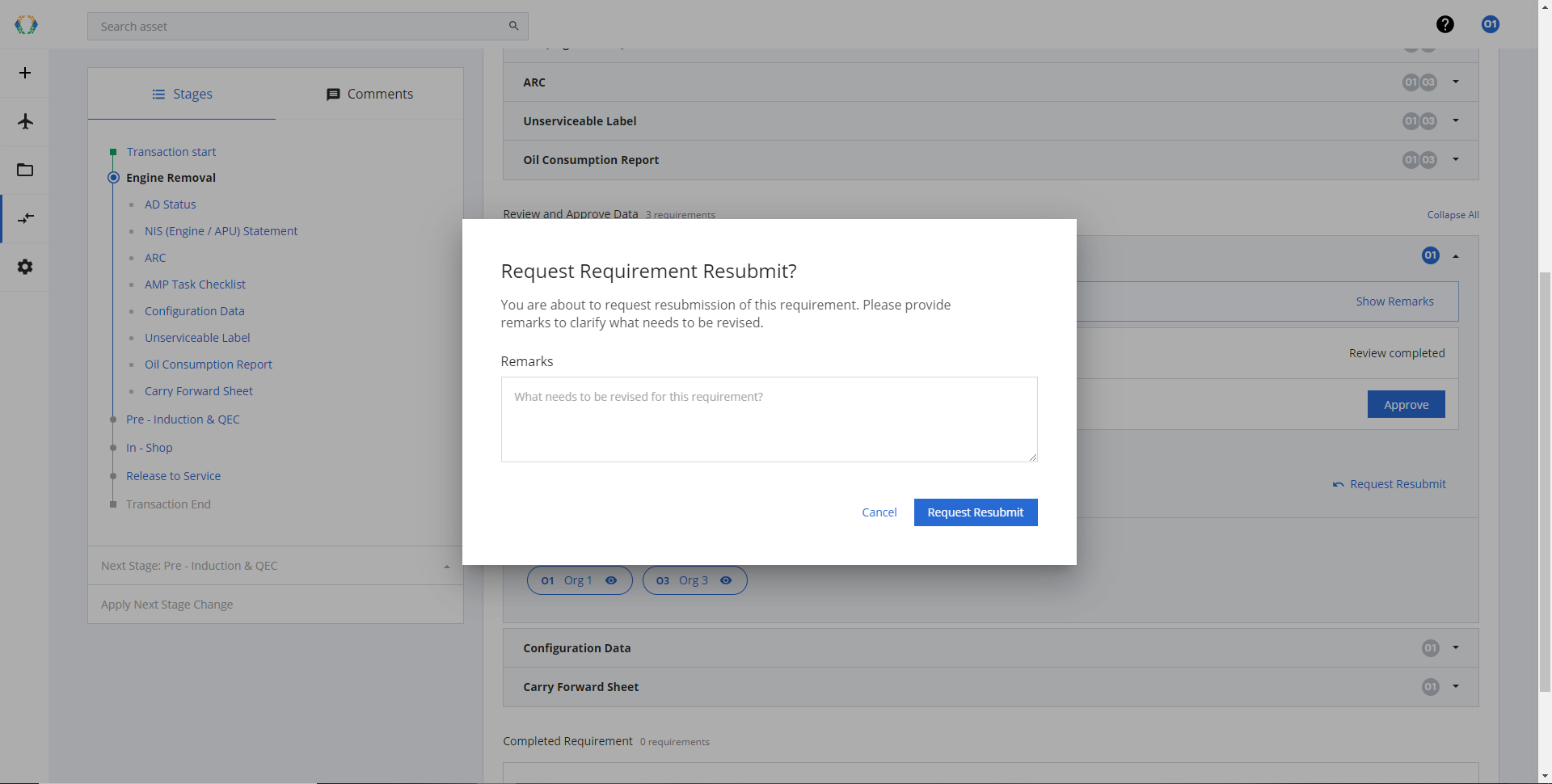Screen dimensions: 1552x784
Task: Open Oil Consumption Report in stages tree
Action: tap(208, 365)
